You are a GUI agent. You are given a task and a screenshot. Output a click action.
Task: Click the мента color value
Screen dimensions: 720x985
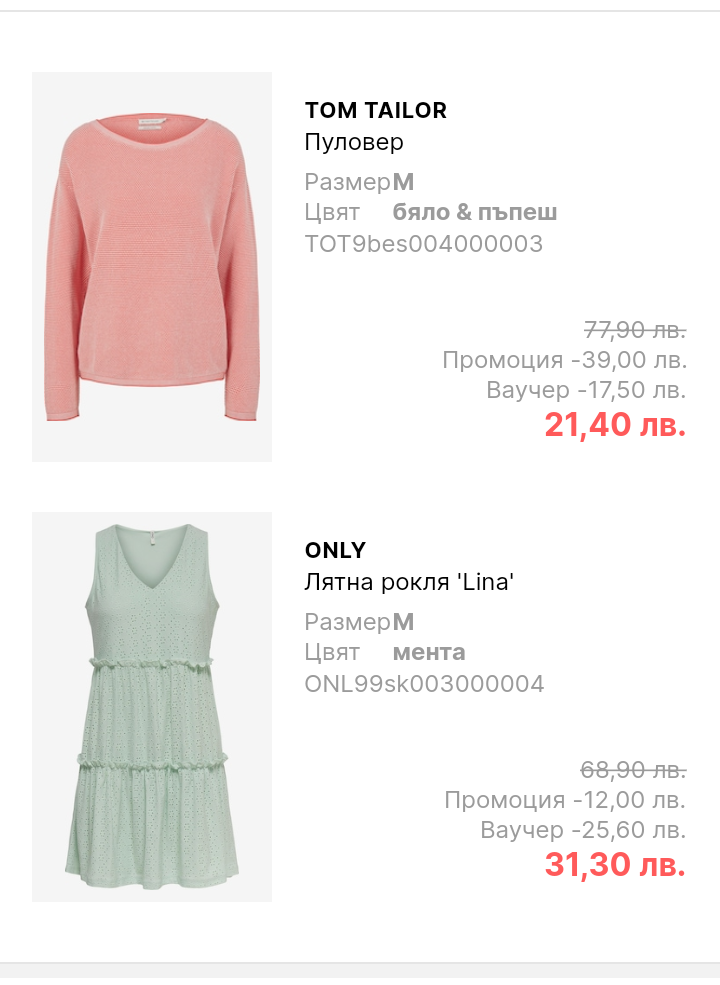pos(429,653)
